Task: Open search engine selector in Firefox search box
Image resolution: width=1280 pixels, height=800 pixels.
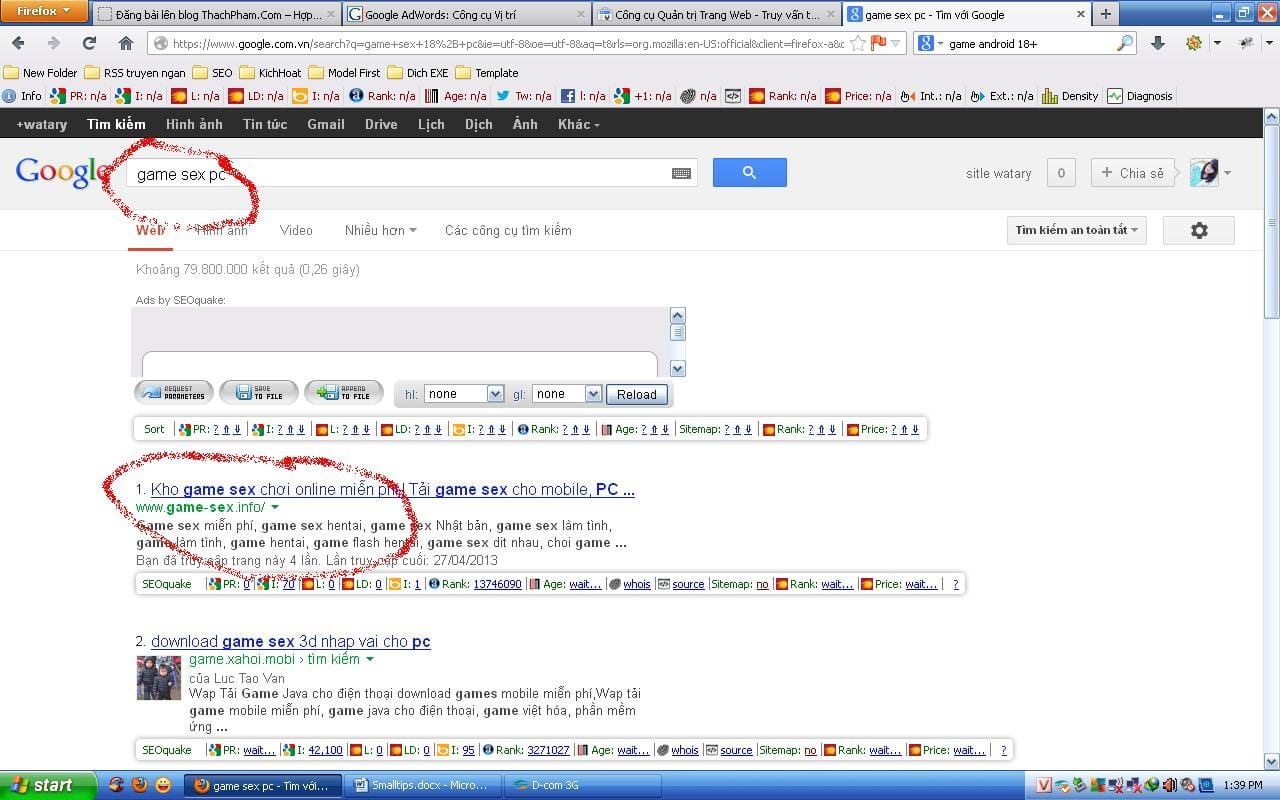Action: [928, 43]
